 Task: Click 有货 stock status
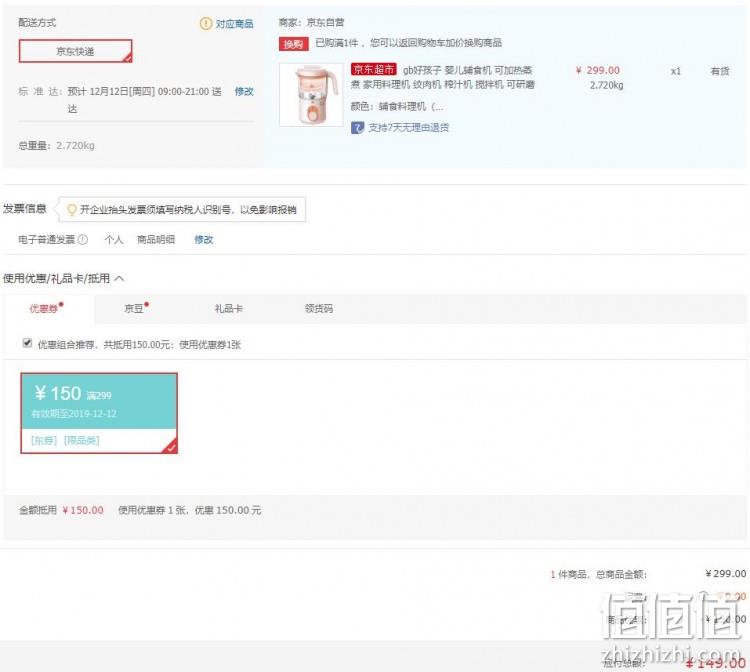click(x=720, y=71)
